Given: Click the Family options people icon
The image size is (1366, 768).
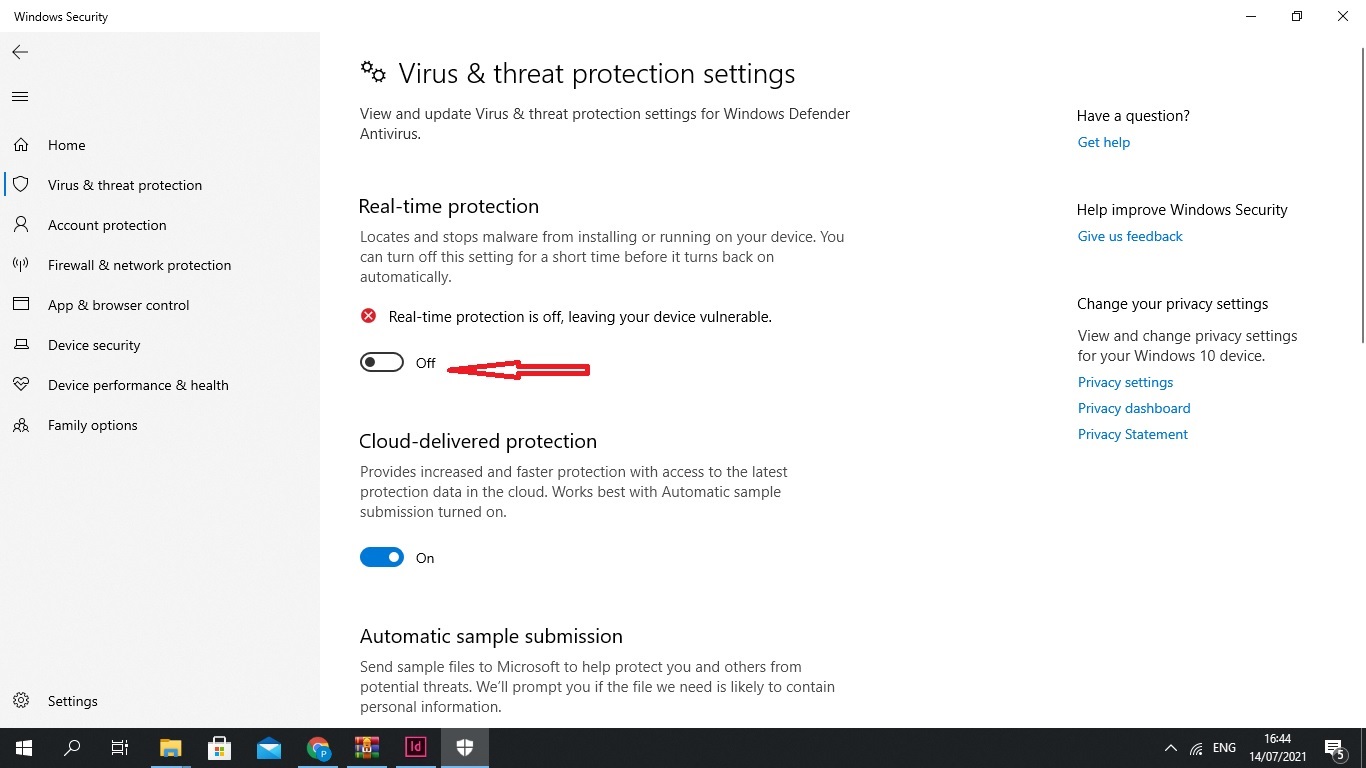Looking at the screenshot, I should coord(21,425).
